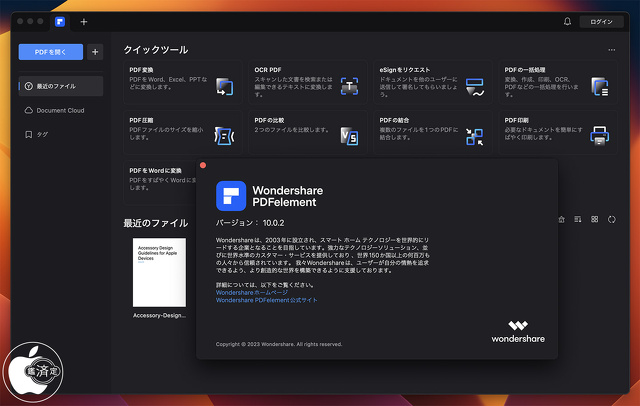The width and height of the screenshot is (640, 406).
Task: Open the PDFelement home tab icon
Action: pos(60,22)
